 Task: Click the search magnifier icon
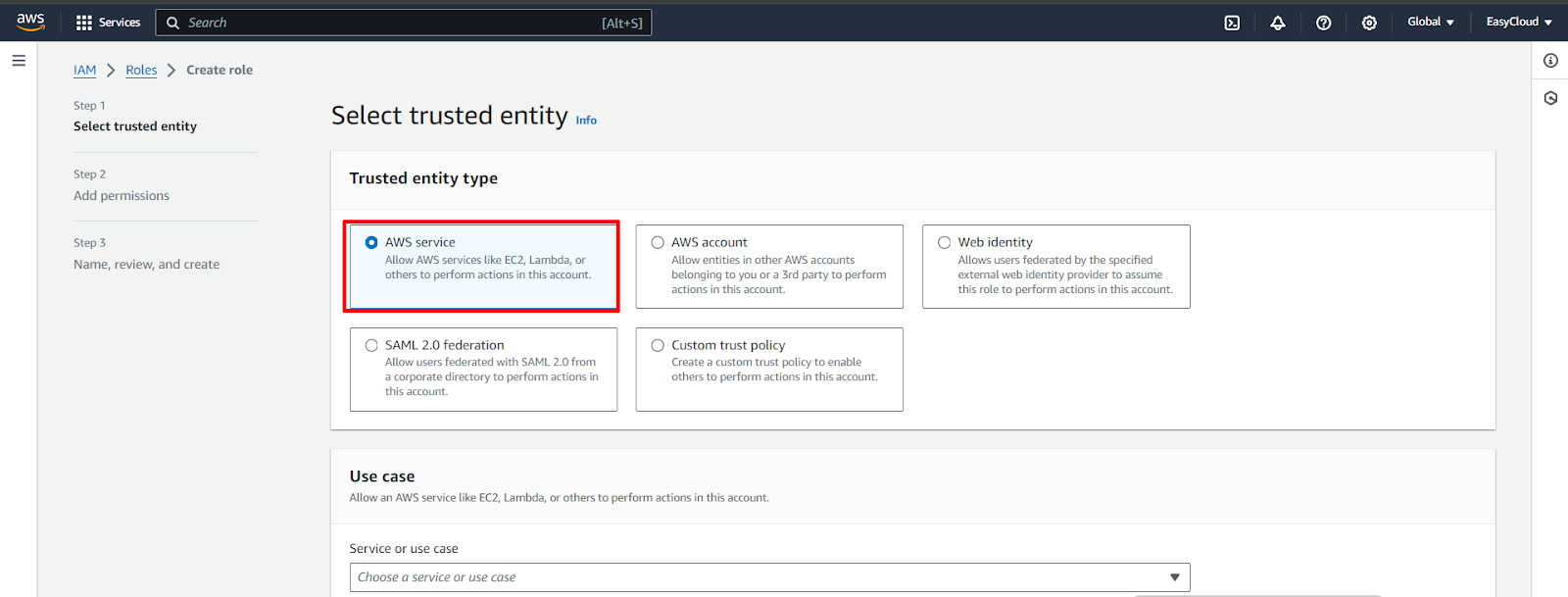point(173,23)
